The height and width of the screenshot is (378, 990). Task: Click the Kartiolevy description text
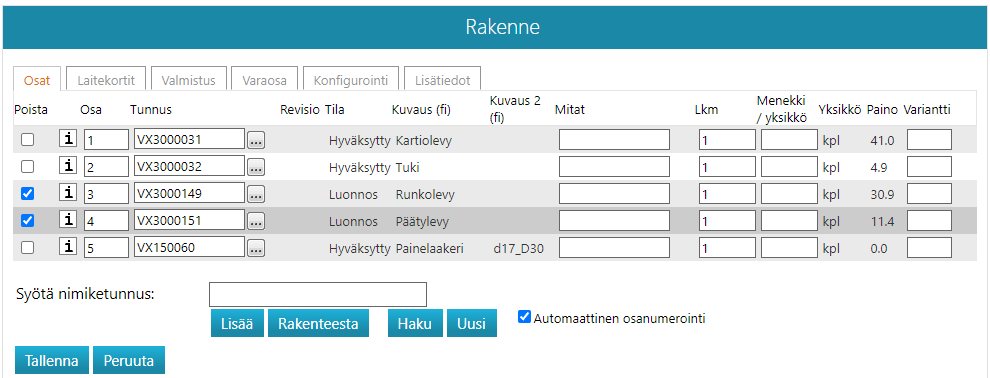(424, 141)
